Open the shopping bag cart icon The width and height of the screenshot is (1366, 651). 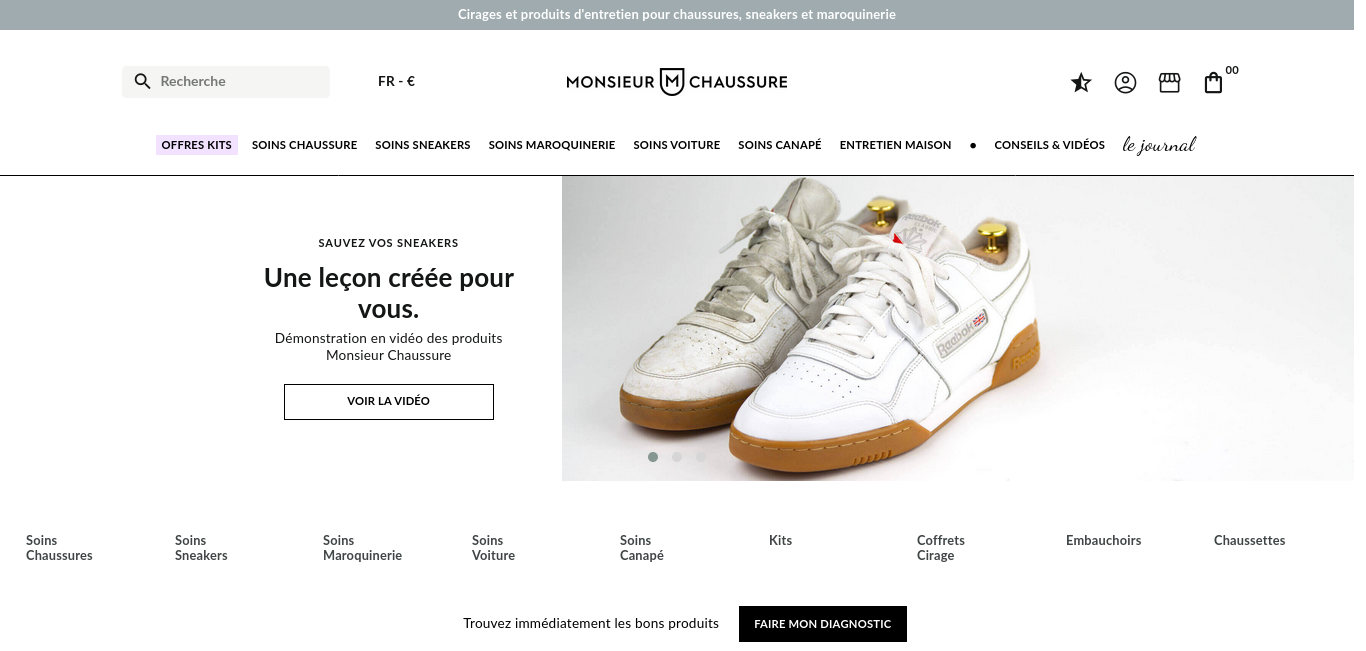tap(1213, 82)
